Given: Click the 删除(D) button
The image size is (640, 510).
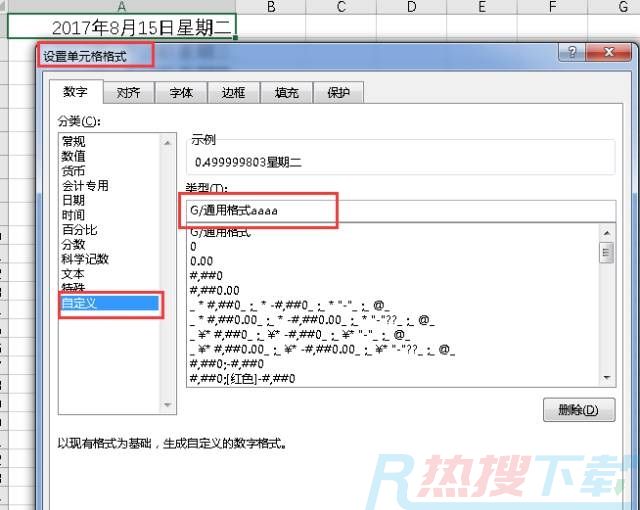Looking at the screenshot, I should point(579,410).
